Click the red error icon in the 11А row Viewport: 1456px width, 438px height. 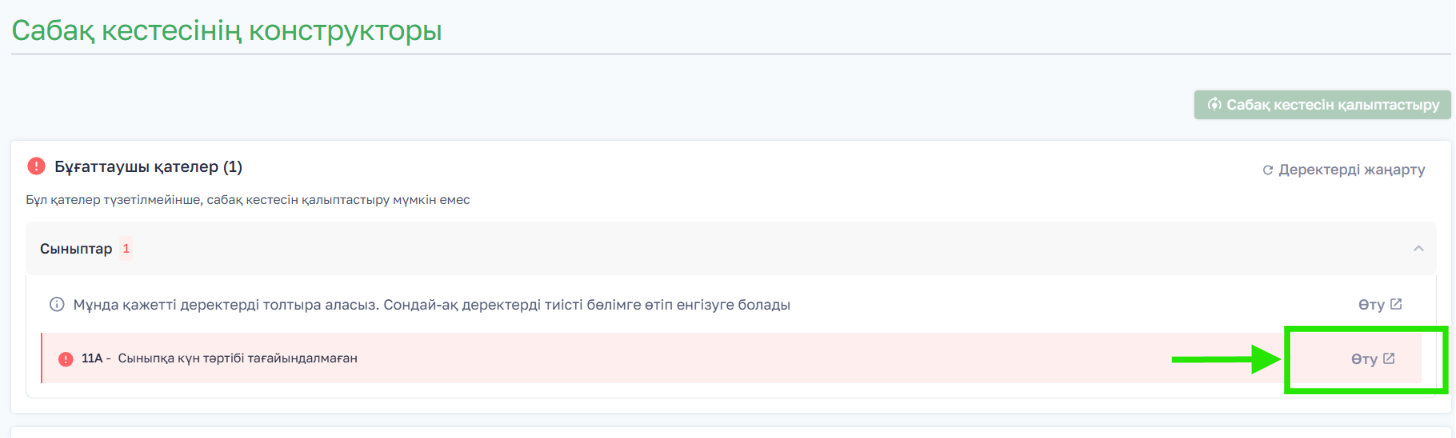[x=66, y=358]
